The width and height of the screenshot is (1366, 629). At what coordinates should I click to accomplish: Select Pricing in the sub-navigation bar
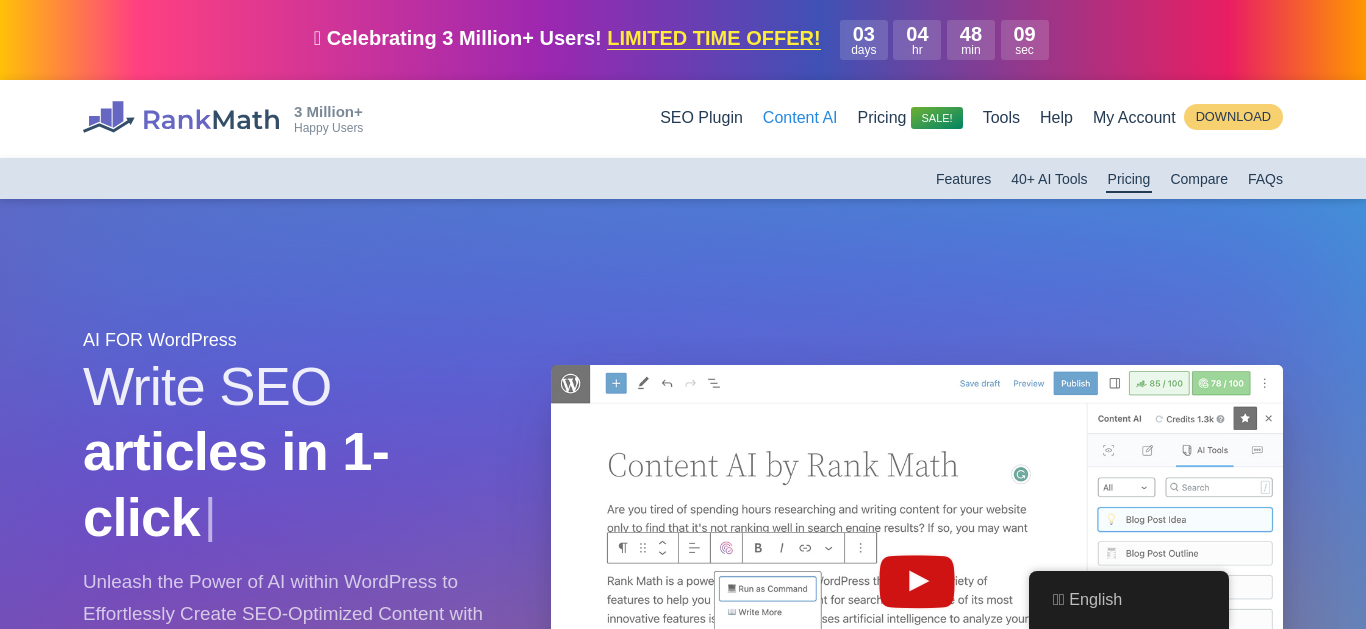pos(1129,179)
